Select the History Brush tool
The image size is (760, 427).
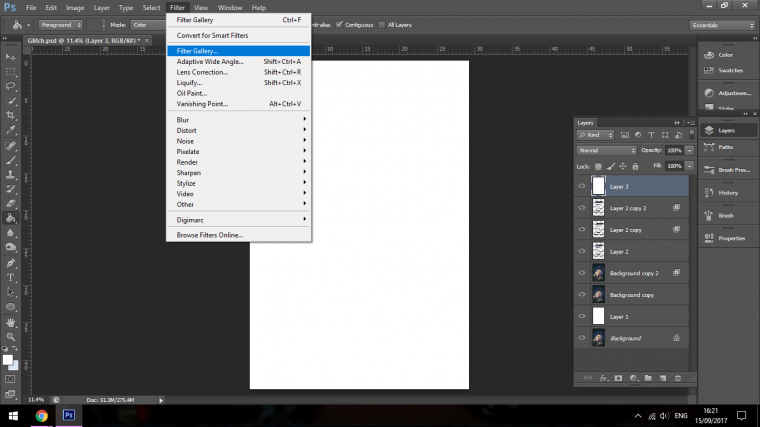[x=10, y=189]
